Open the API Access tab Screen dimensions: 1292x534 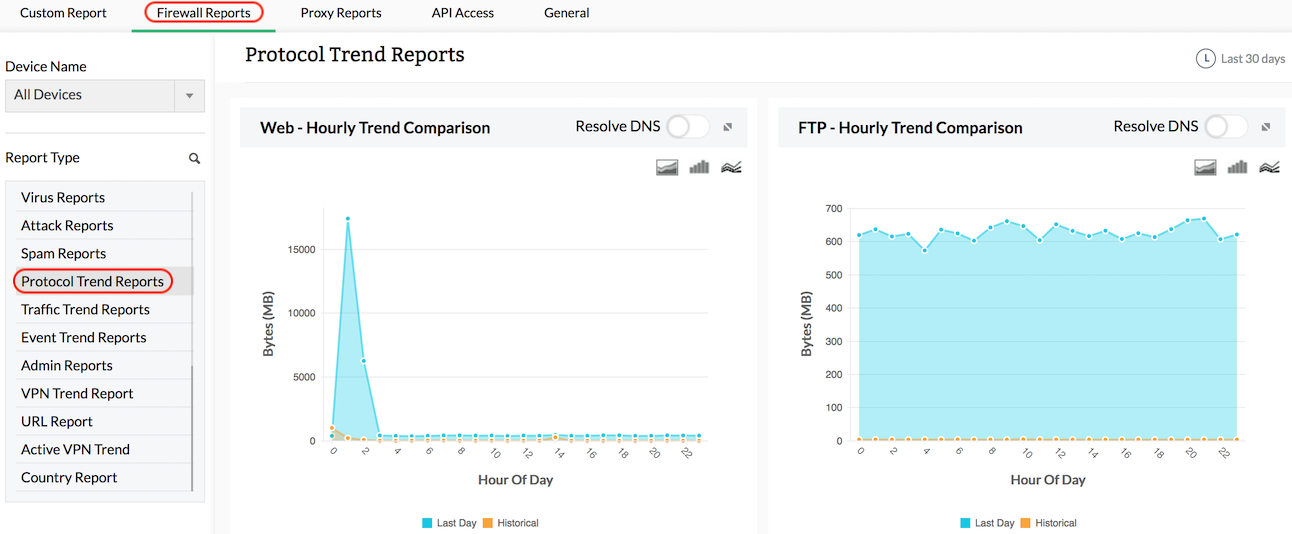point(462,13)
